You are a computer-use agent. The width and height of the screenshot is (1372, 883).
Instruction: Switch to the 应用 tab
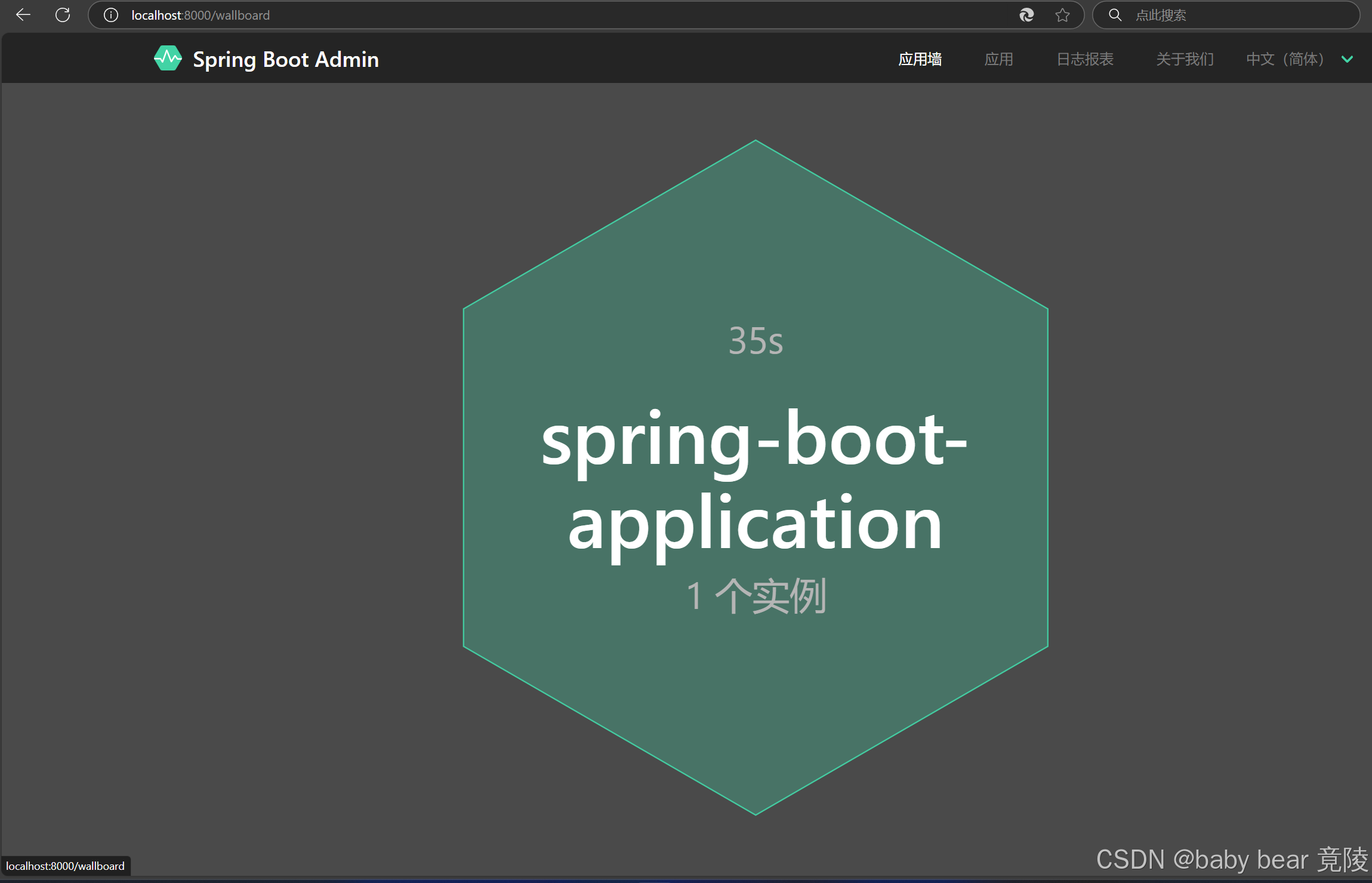click(x=998, y=59)
